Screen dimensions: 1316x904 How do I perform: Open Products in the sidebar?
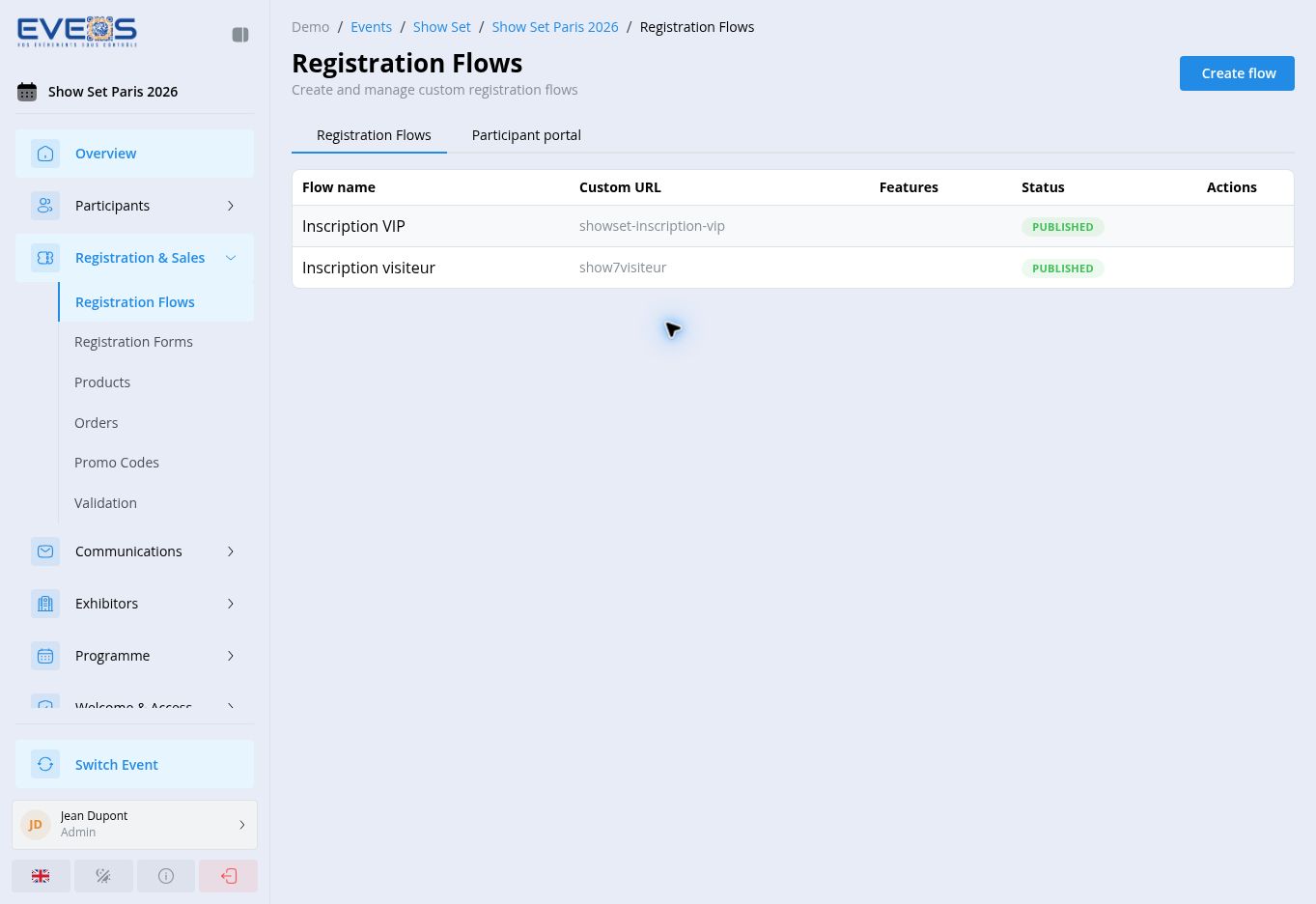click(102, 382)
